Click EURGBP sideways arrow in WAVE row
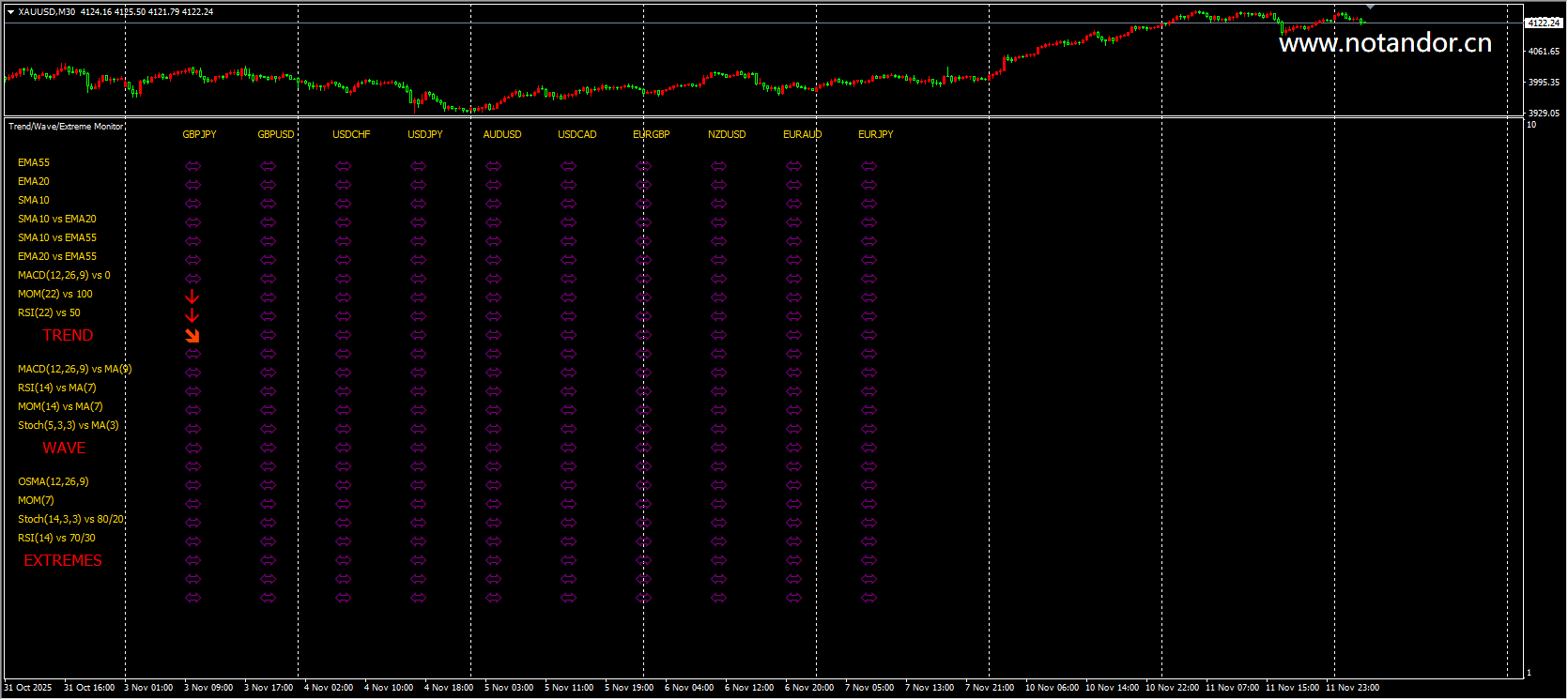 [x=644, y=448]
